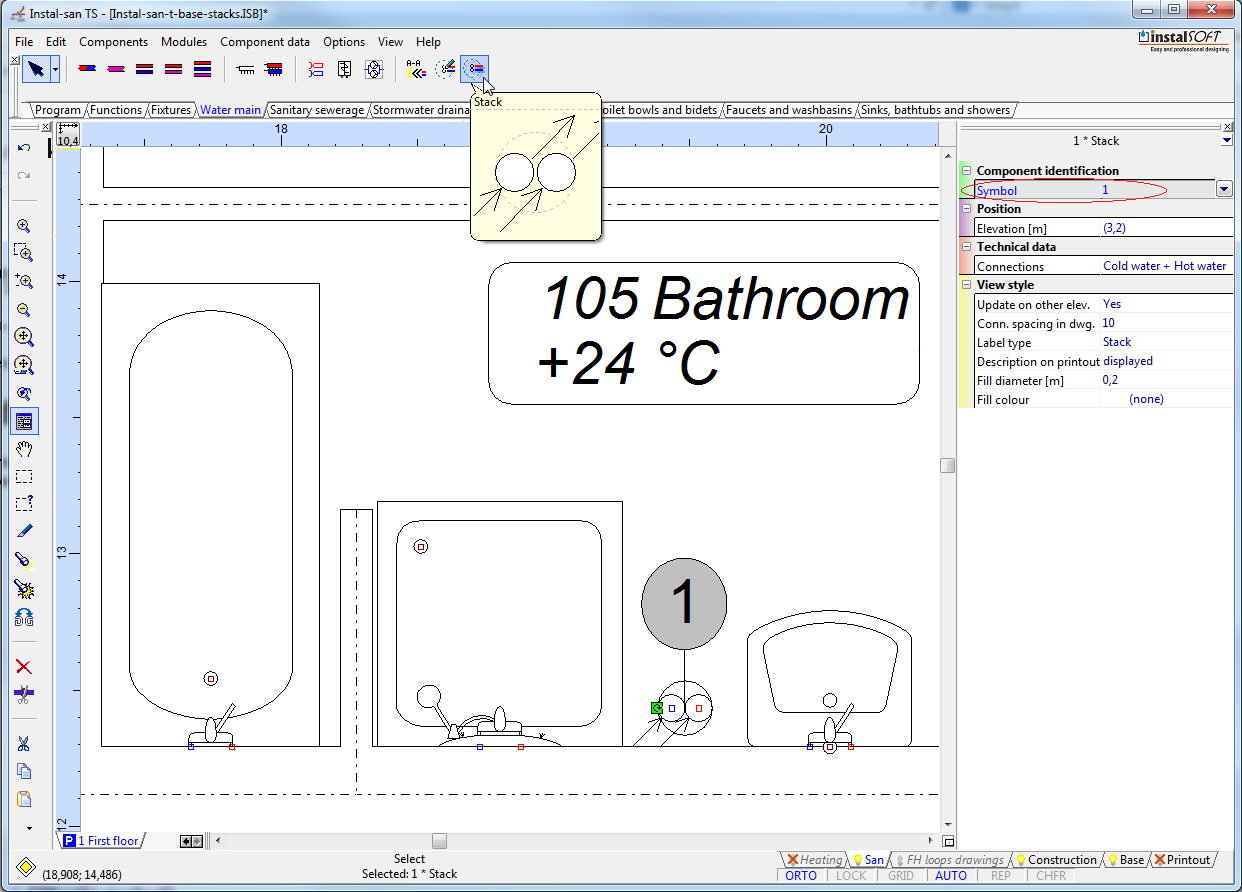
Task: Toggle ORTO mode in status bar
Action: tap(801, 876)
